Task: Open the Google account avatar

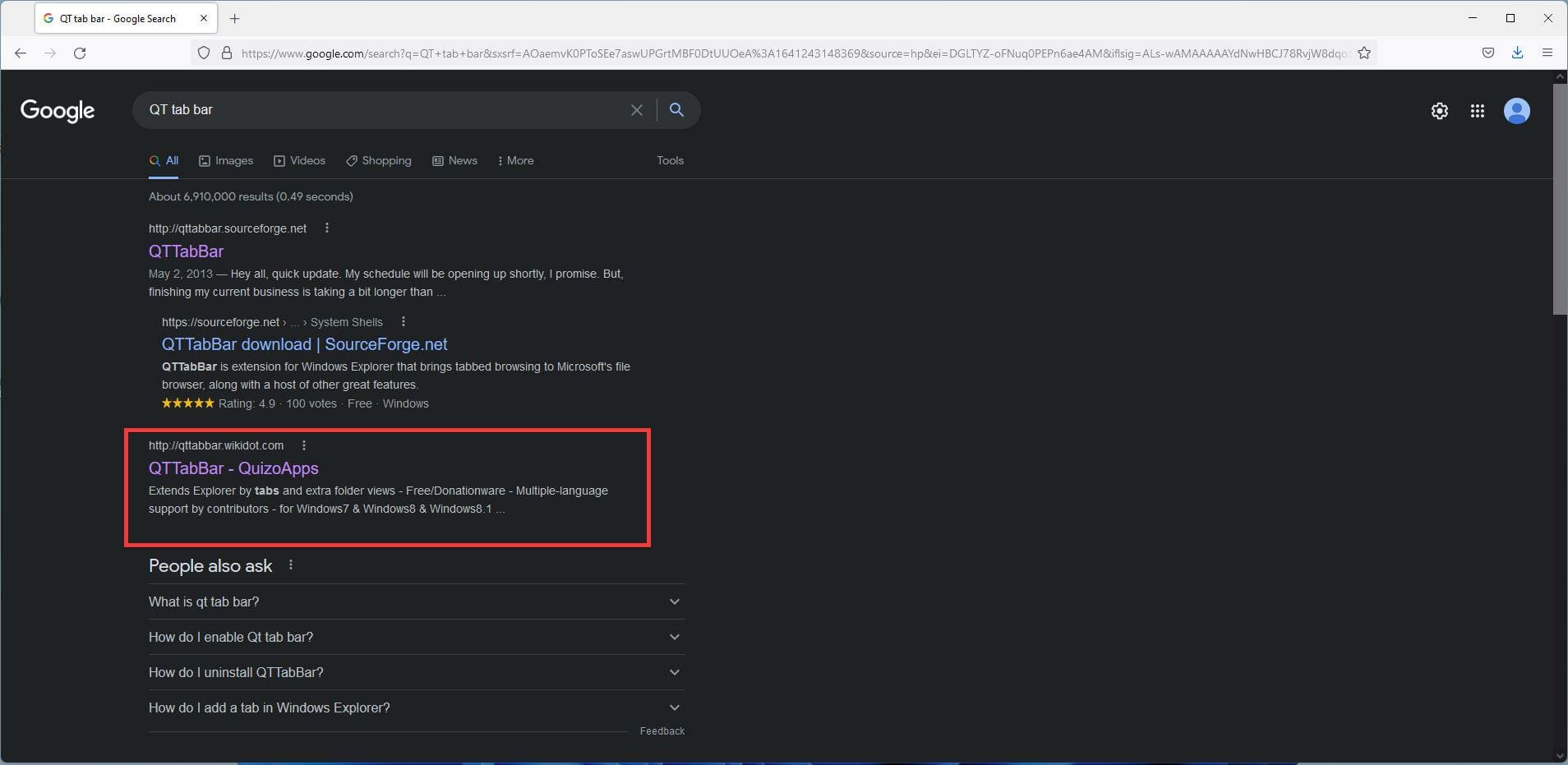Action: (x=1516, y=111)
